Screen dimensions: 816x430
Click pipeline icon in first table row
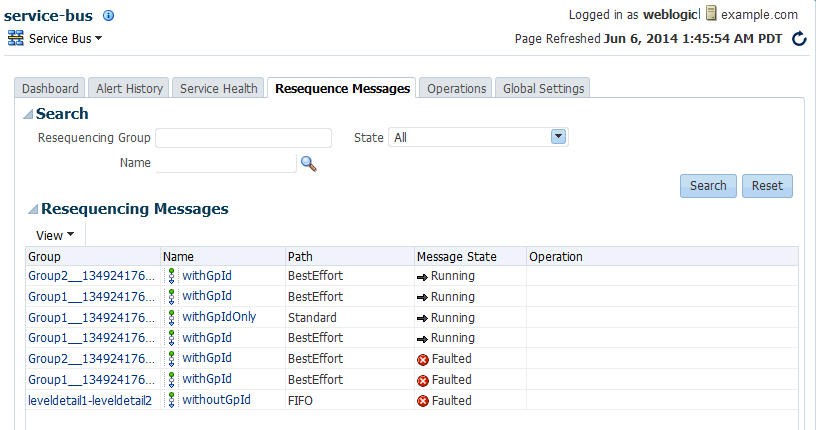tap(171, 276)
